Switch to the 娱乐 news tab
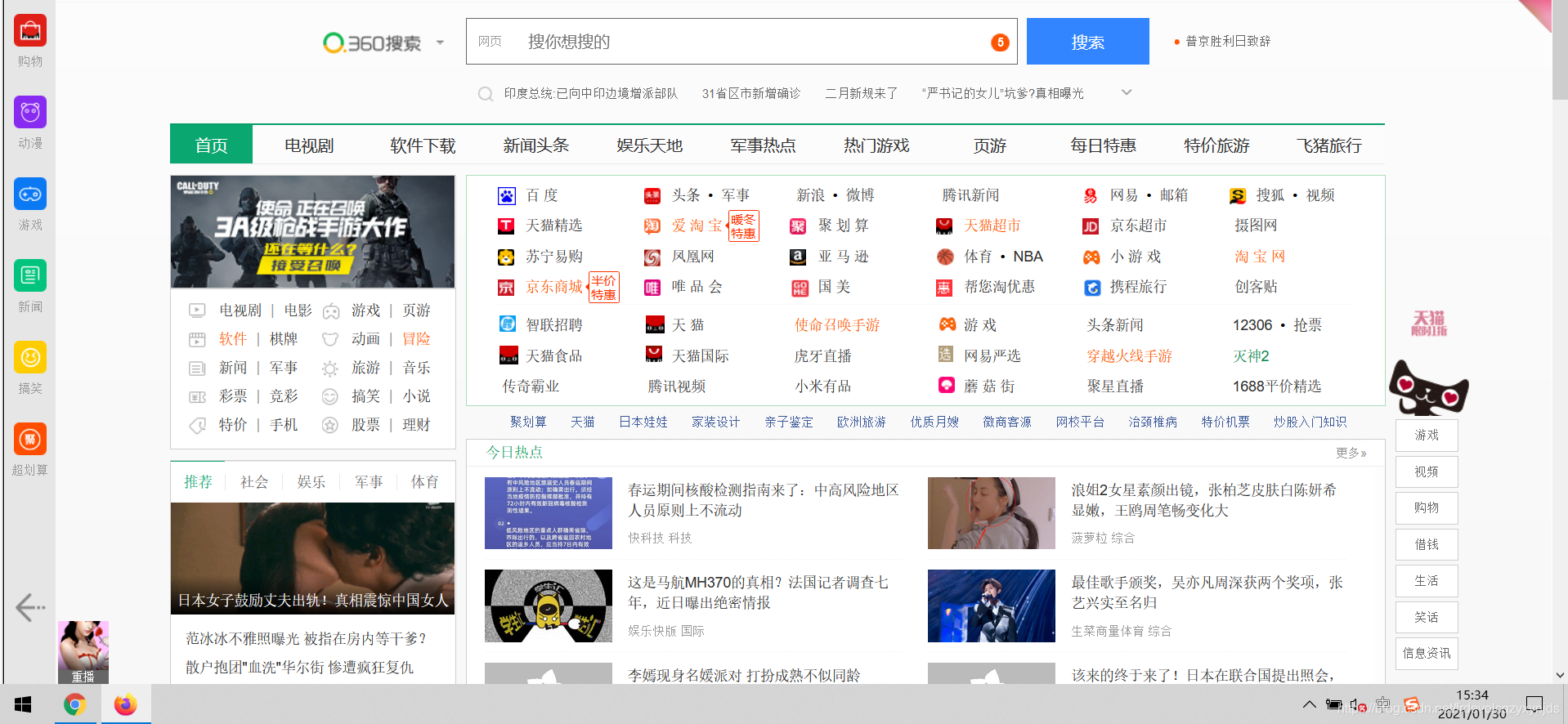Image resolution: width=1568 pixels, height=724 pixels. click(x=311, y=482)
